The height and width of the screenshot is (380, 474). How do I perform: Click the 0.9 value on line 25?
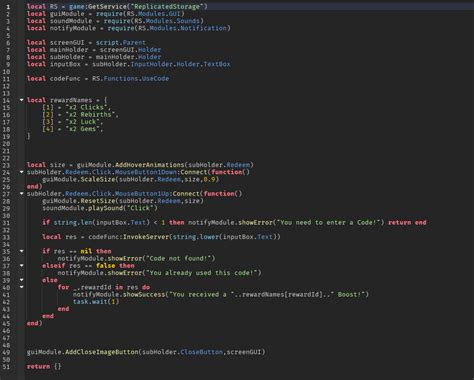(x=209, y=179)
